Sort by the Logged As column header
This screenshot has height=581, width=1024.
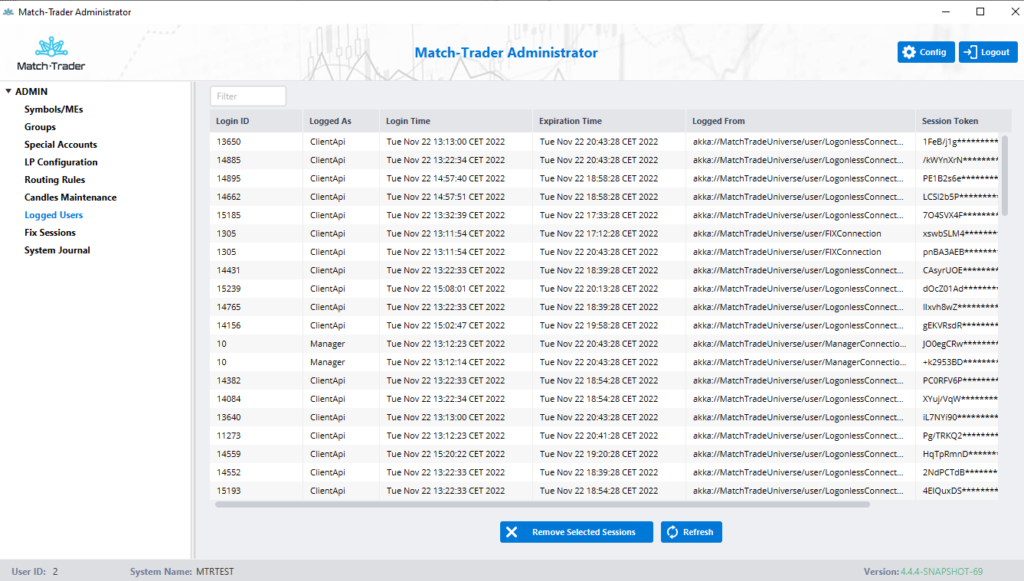click(x=342, y=121)
